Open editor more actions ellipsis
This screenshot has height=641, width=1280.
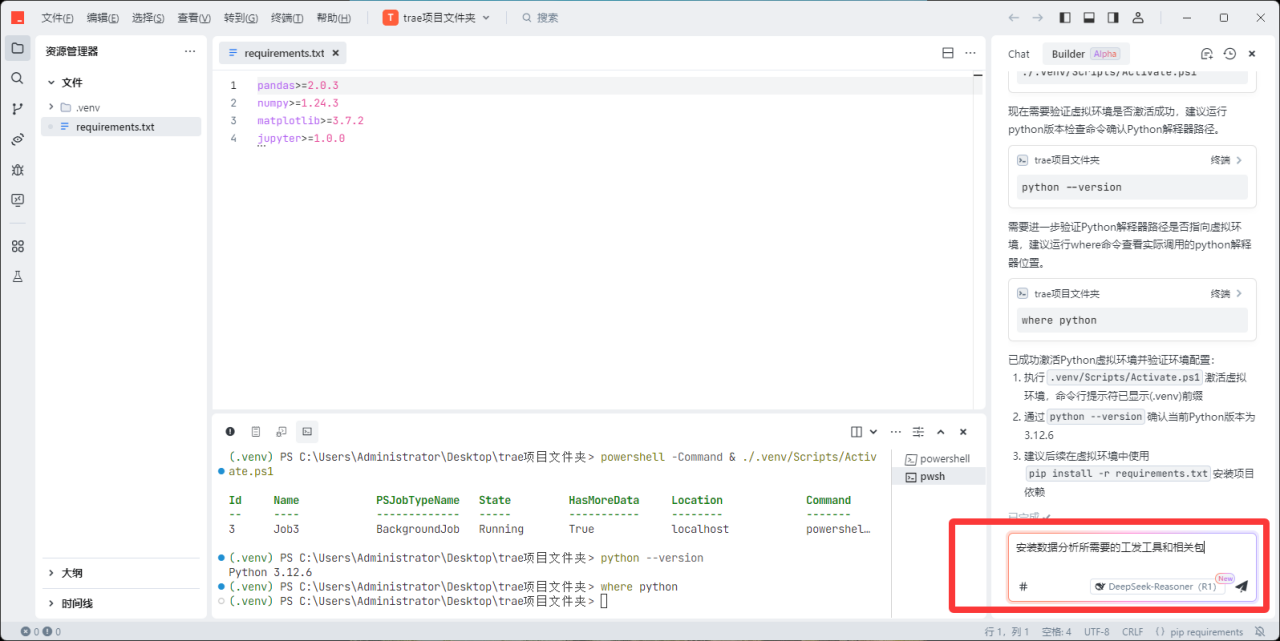click(x=970, y=53)
